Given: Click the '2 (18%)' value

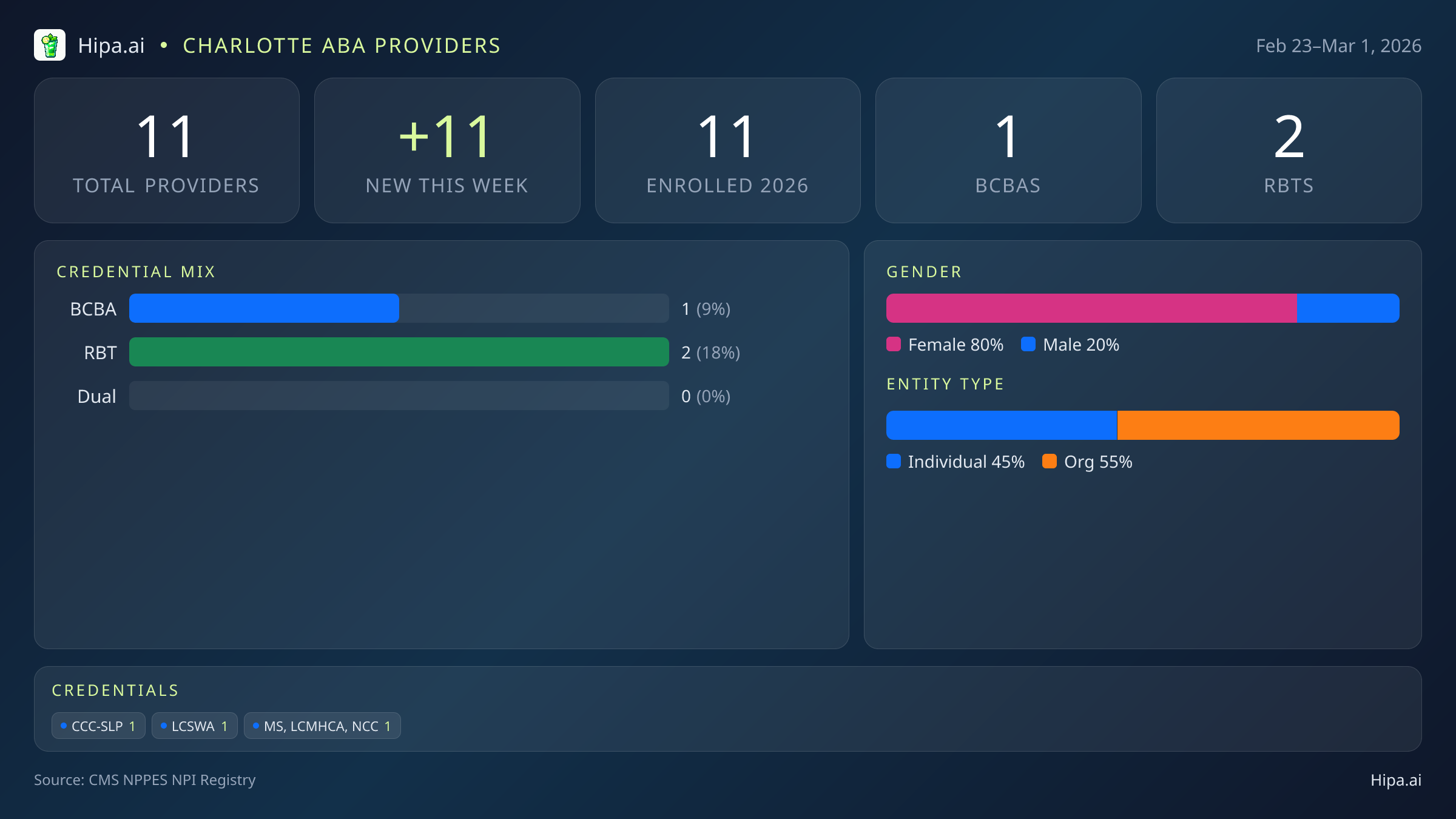Looking at the screenshot, I should pyautogui.click(x=711, y=352).
